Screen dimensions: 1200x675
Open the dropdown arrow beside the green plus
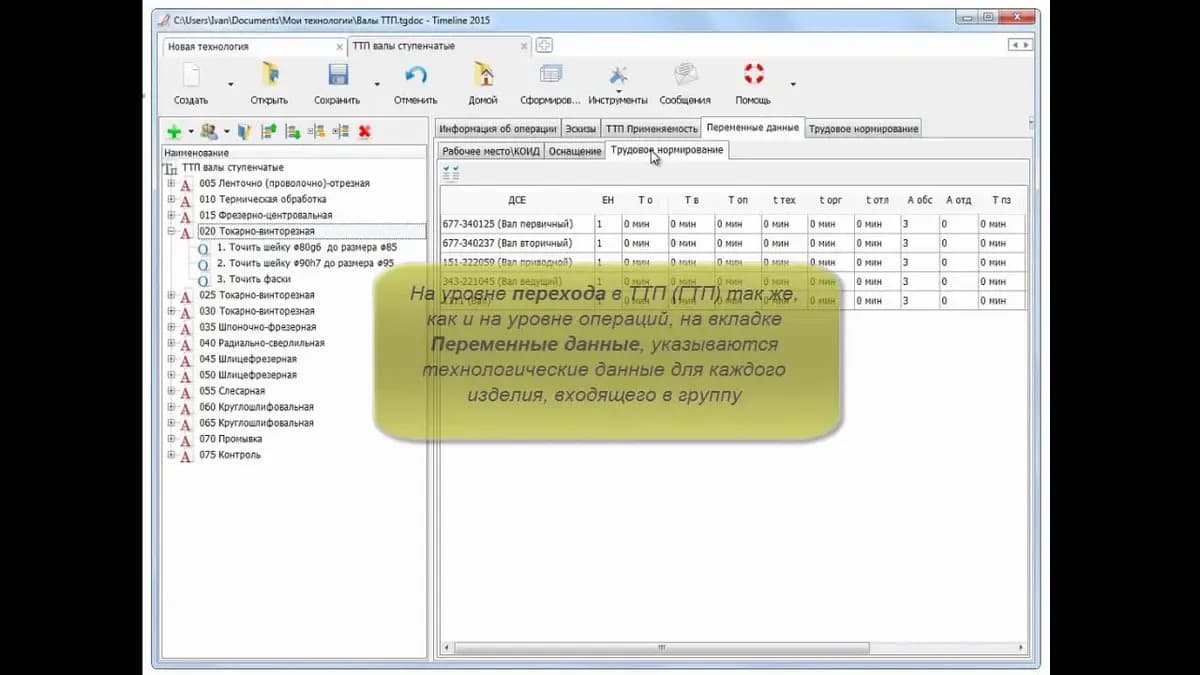pyautogui.click(x=191, y=132)
